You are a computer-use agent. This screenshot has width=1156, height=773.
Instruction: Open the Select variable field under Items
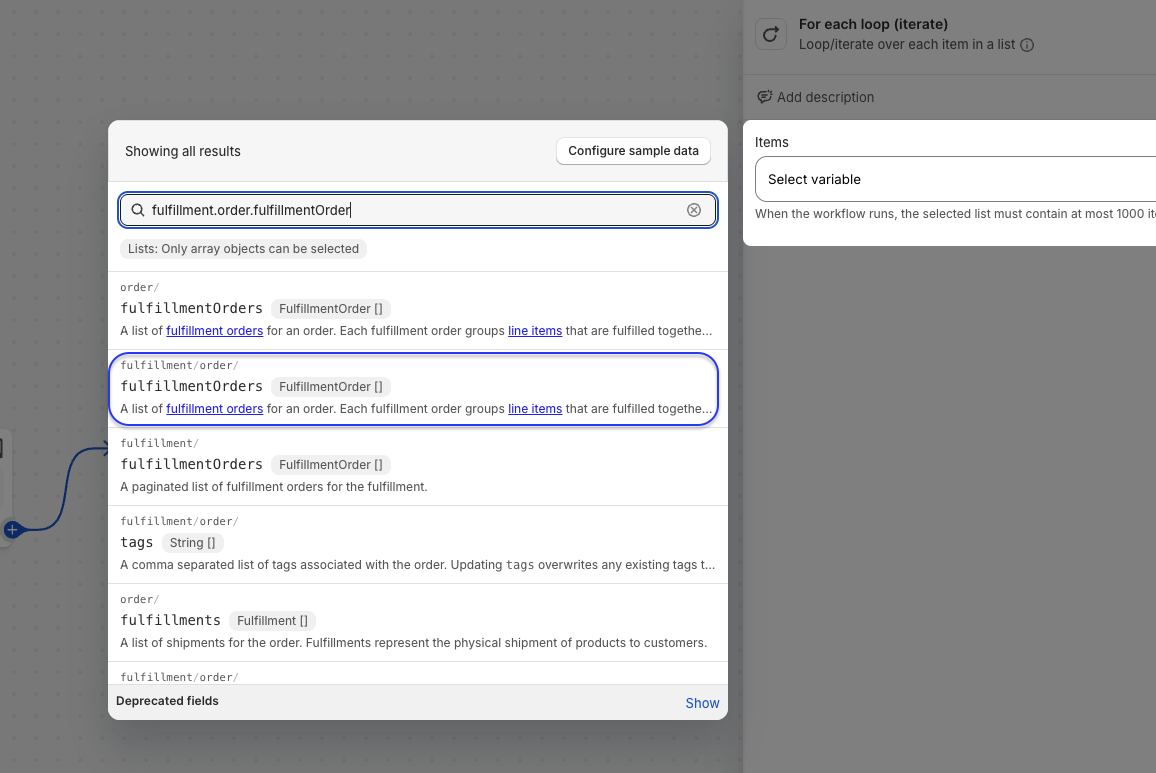tap(955, 179)
